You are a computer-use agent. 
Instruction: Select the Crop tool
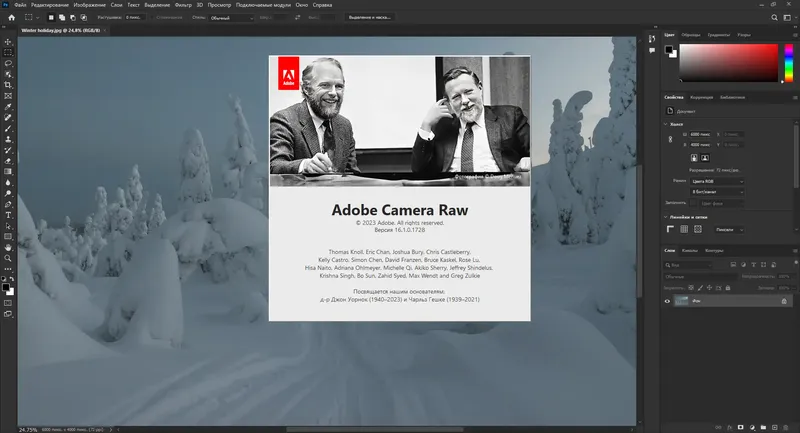click(8, 85)
